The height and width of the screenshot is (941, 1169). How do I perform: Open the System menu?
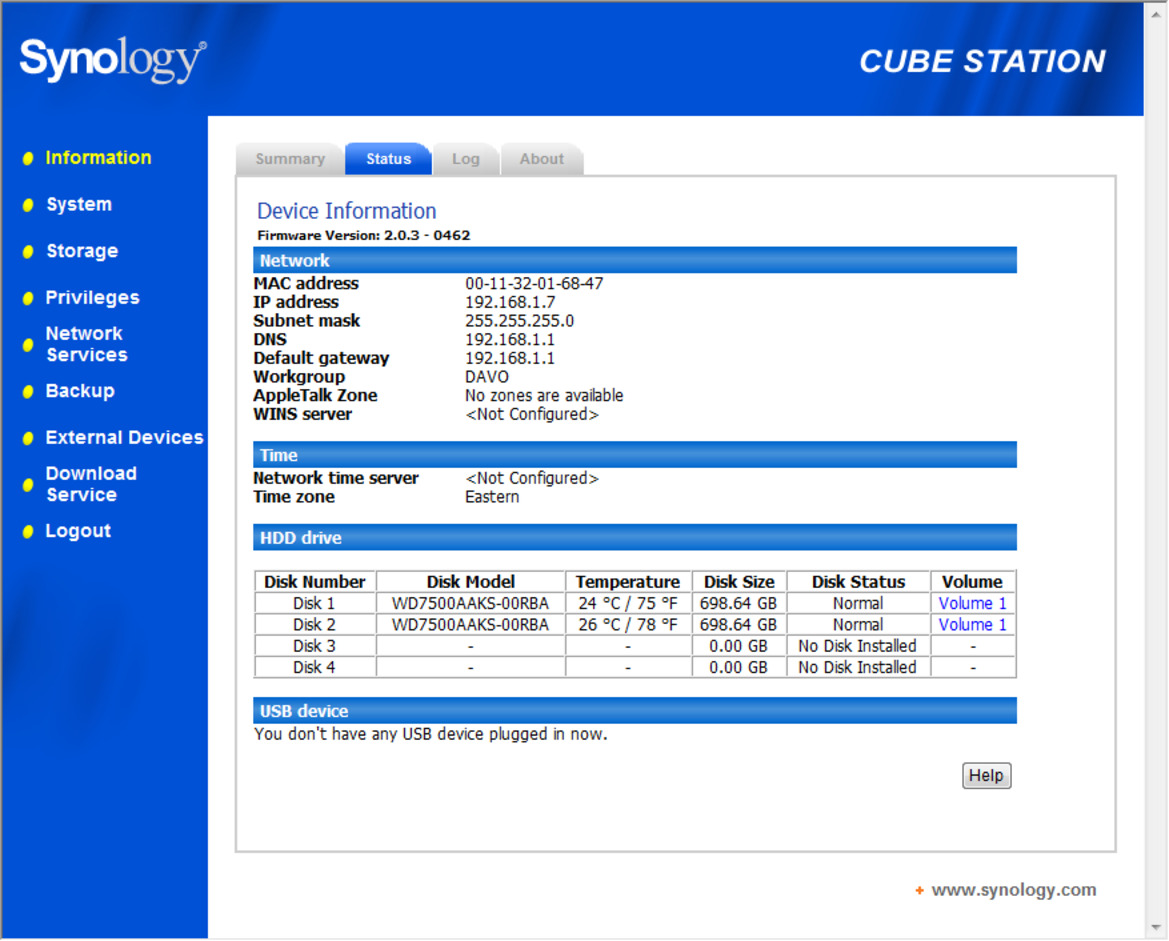click(x=78, y=204)
